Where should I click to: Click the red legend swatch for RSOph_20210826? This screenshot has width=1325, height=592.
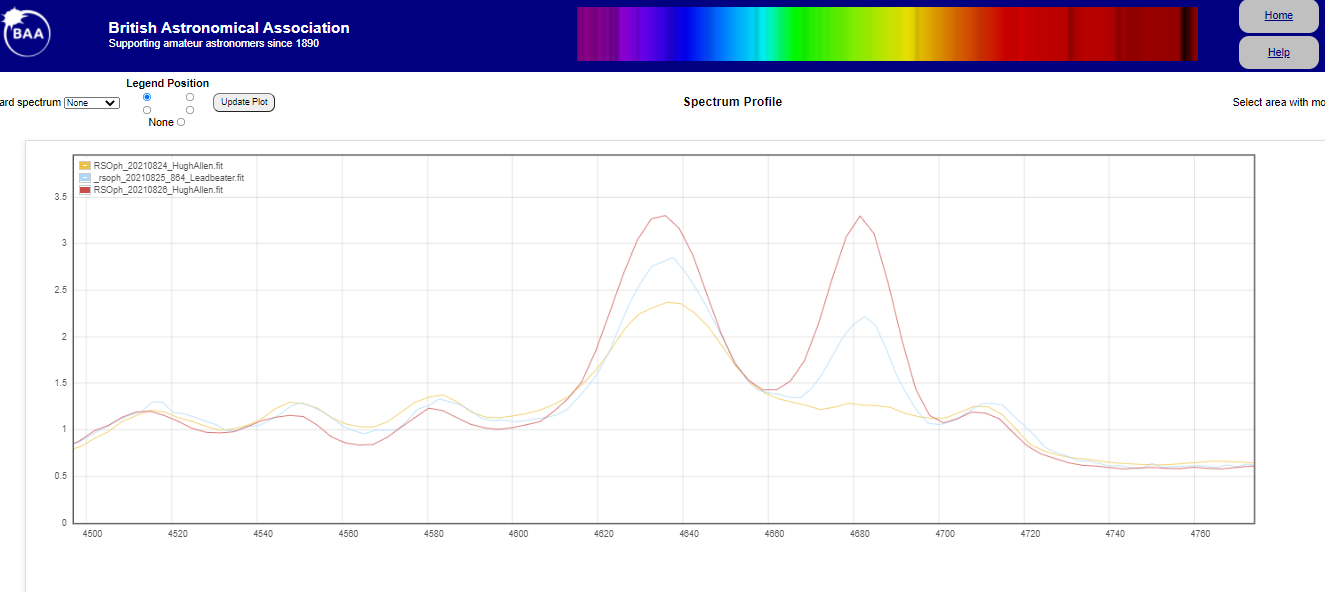click(x=85, y=189)
